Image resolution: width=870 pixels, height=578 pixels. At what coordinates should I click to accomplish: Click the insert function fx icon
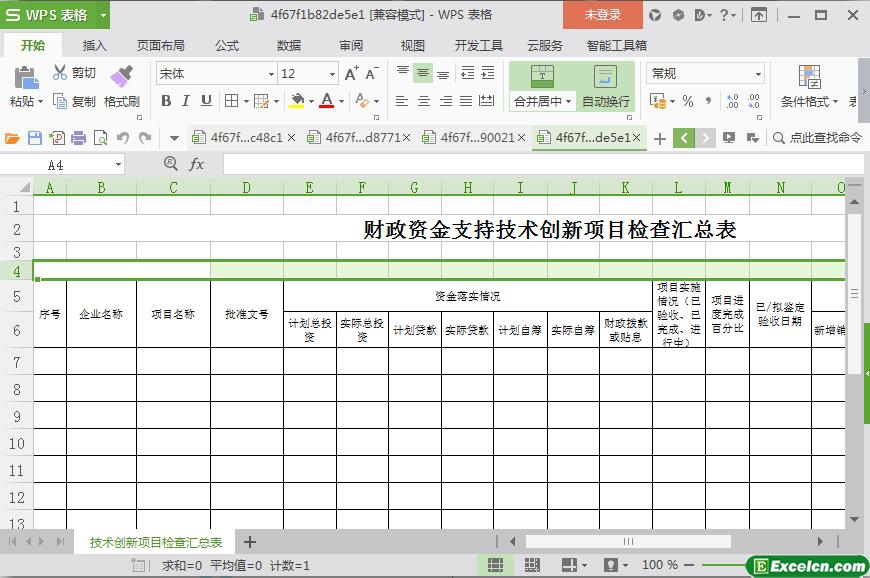pos(197,164)
